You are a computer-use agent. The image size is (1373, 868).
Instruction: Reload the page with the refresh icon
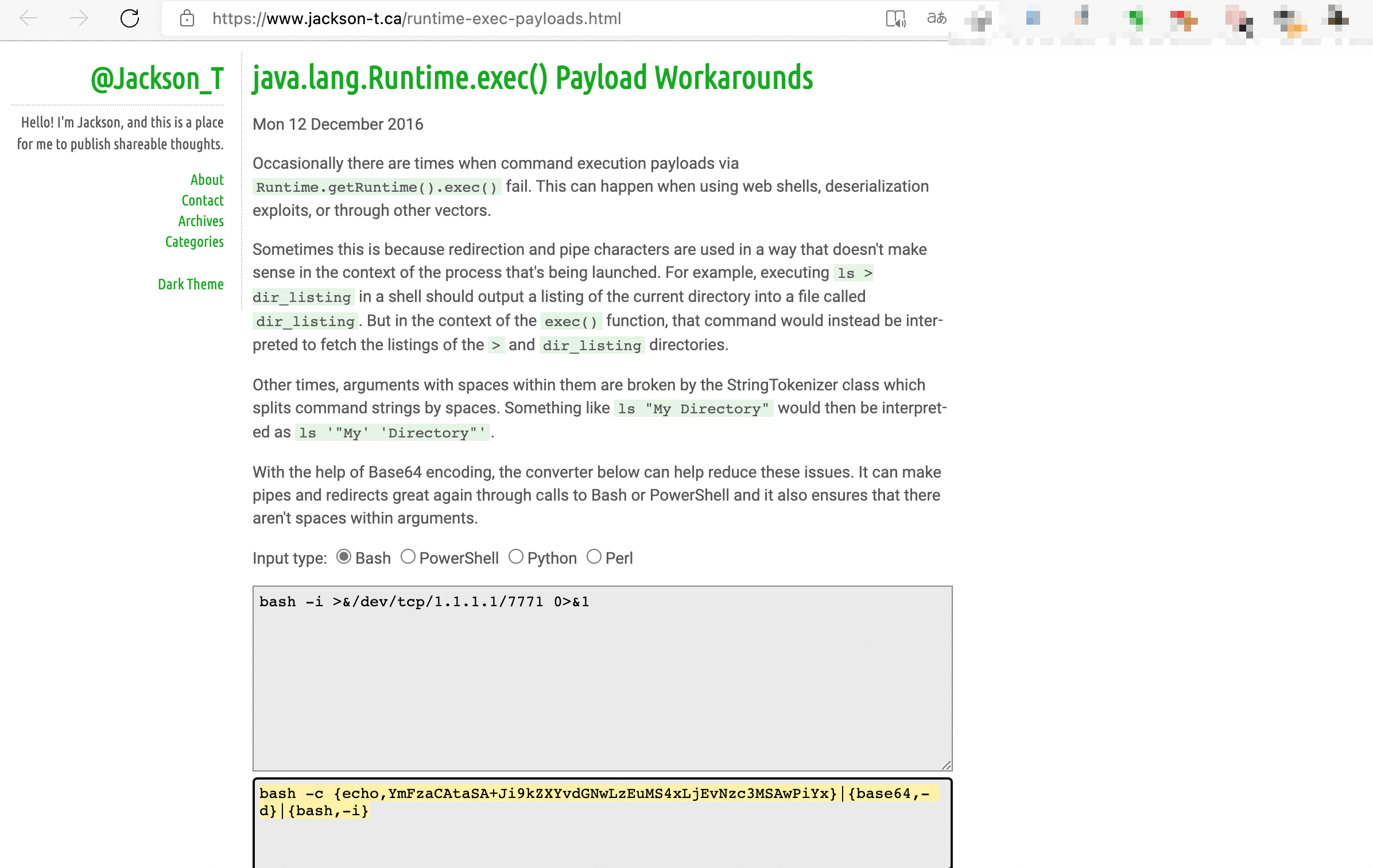coord(130,18)
